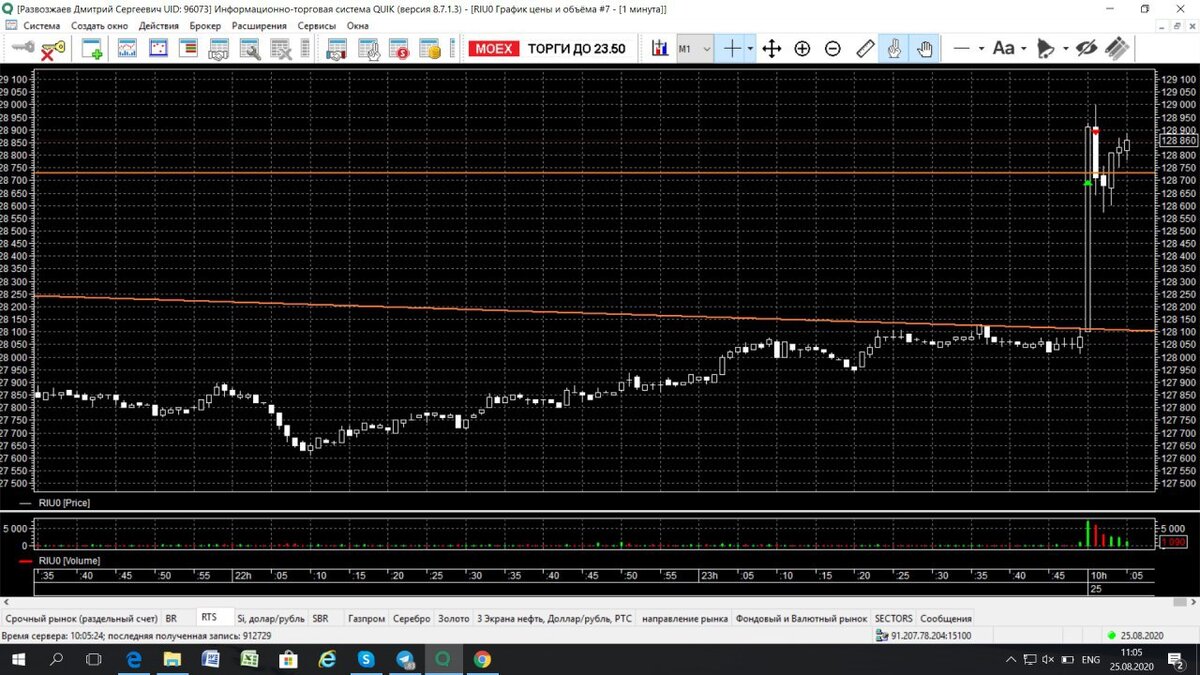Click the trades table red handshake icon
Image resolution: width=1200 pixels, height=675 pixels.
pos(337,48)
